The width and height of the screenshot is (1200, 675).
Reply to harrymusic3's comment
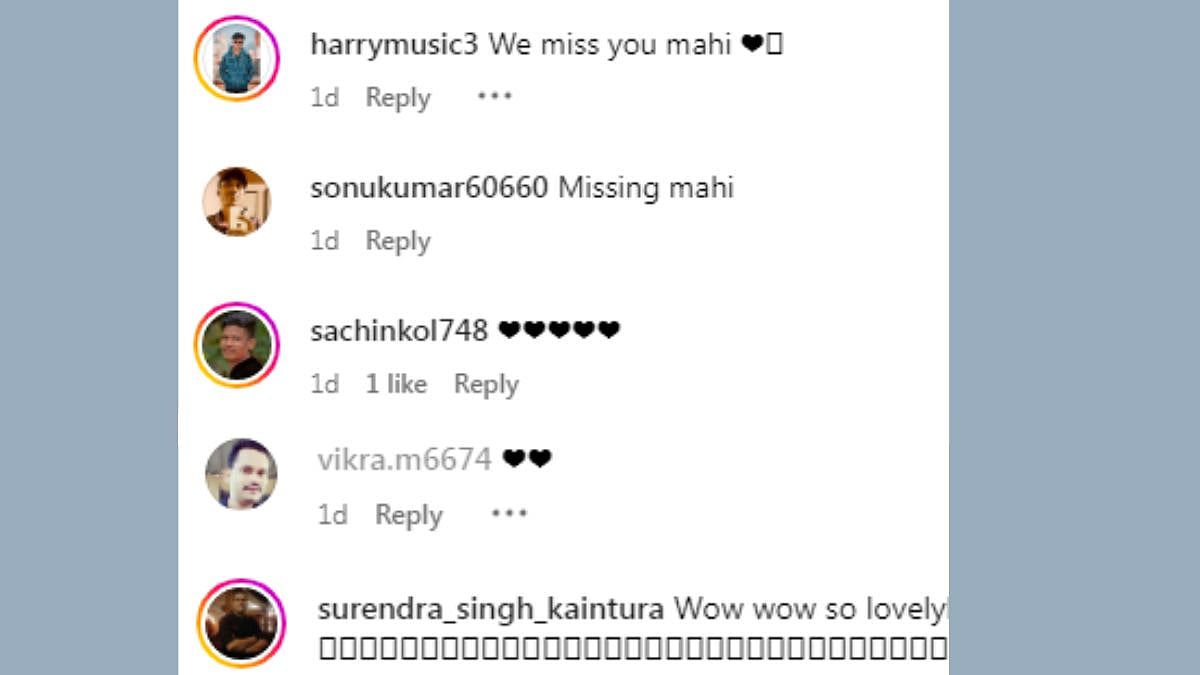coord(398,98)
